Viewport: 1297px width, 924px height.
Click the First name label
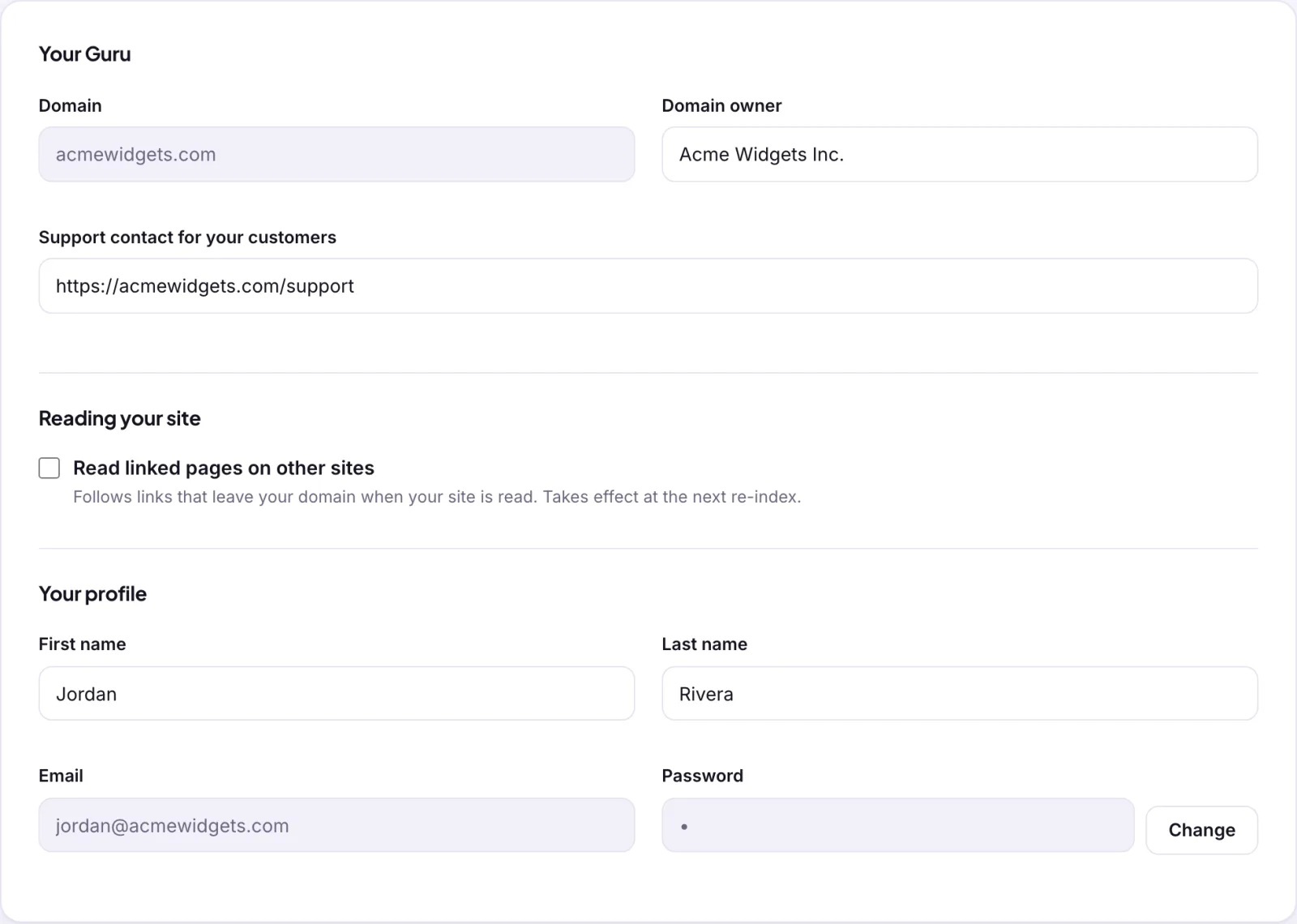click(83, 644)
